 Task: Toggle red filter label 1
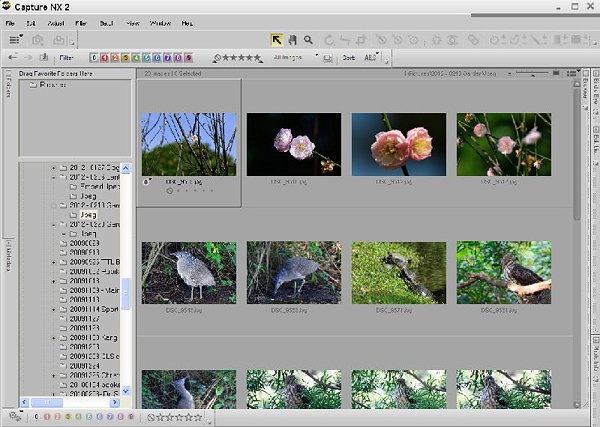[104, 58]
